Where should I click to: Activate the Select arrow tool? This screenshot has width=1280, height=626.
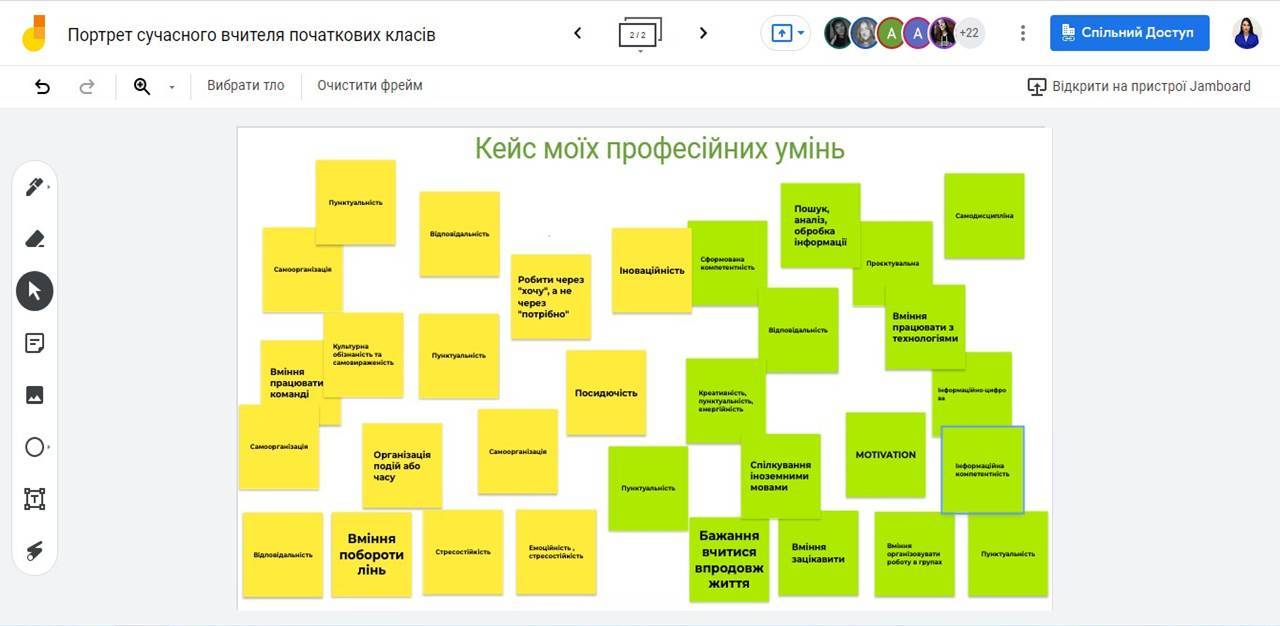pos(35,291)
